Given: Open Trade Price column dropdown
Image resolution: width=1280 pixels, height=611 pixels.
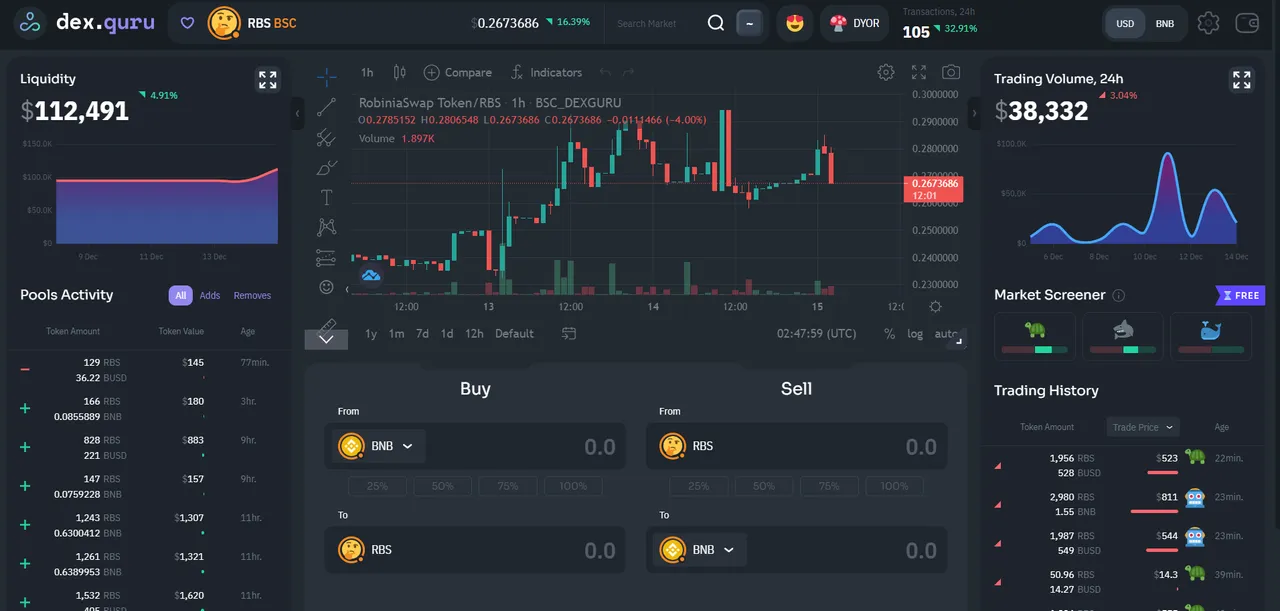Looking at the screenshot, I should [1143, 427].
